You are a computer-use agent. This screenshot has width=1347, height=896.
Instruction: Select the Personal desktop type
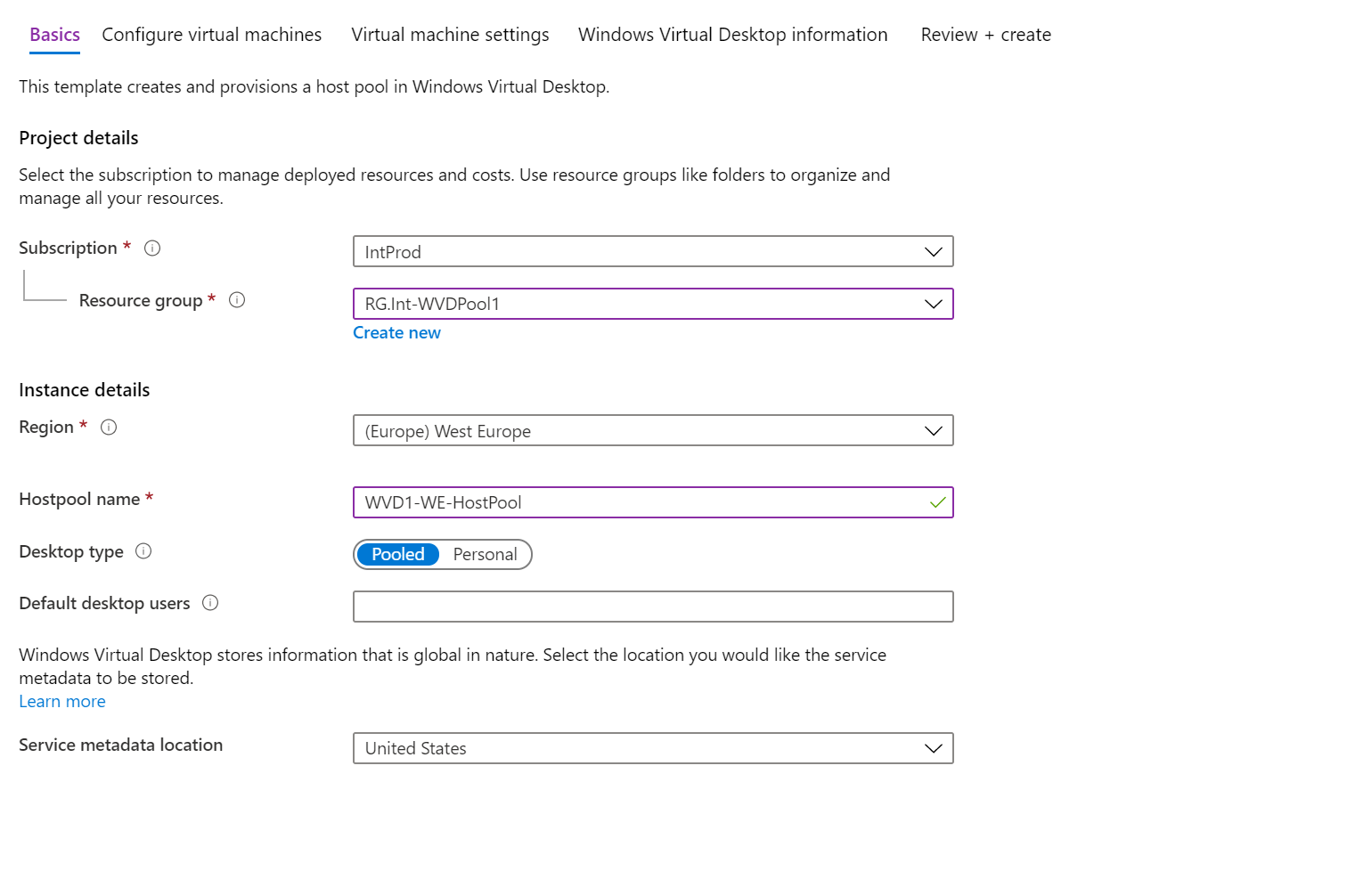click(x=485, y=554)
